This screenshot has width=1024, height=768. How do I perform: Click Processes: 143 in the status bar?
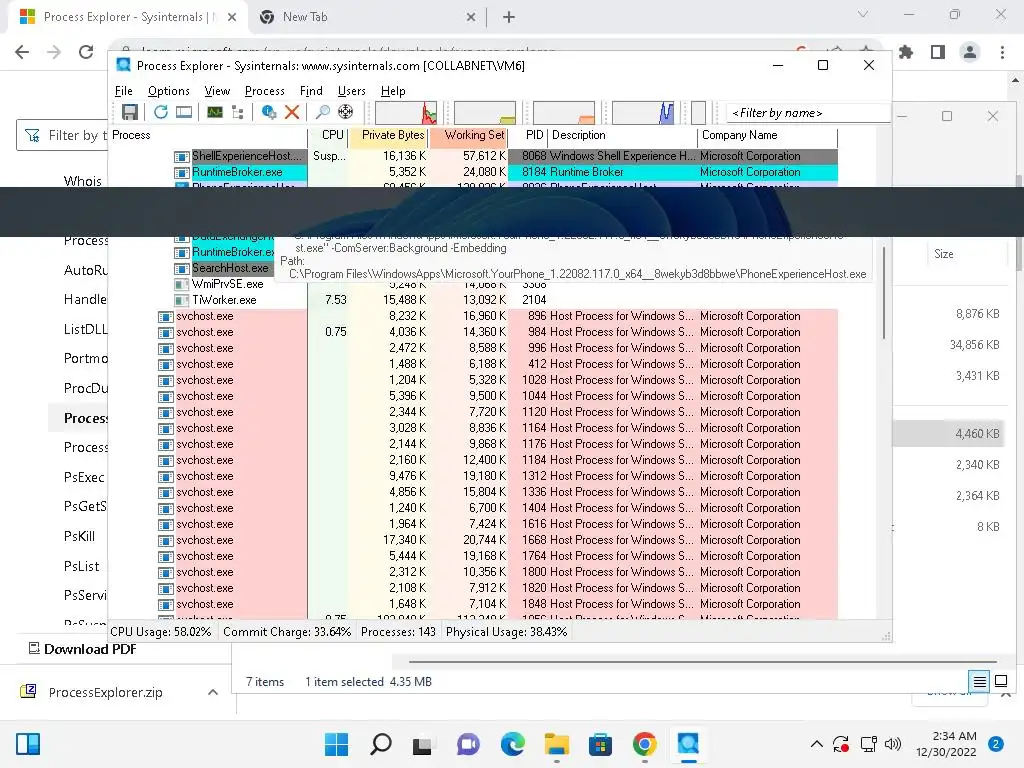click(398, 632)
